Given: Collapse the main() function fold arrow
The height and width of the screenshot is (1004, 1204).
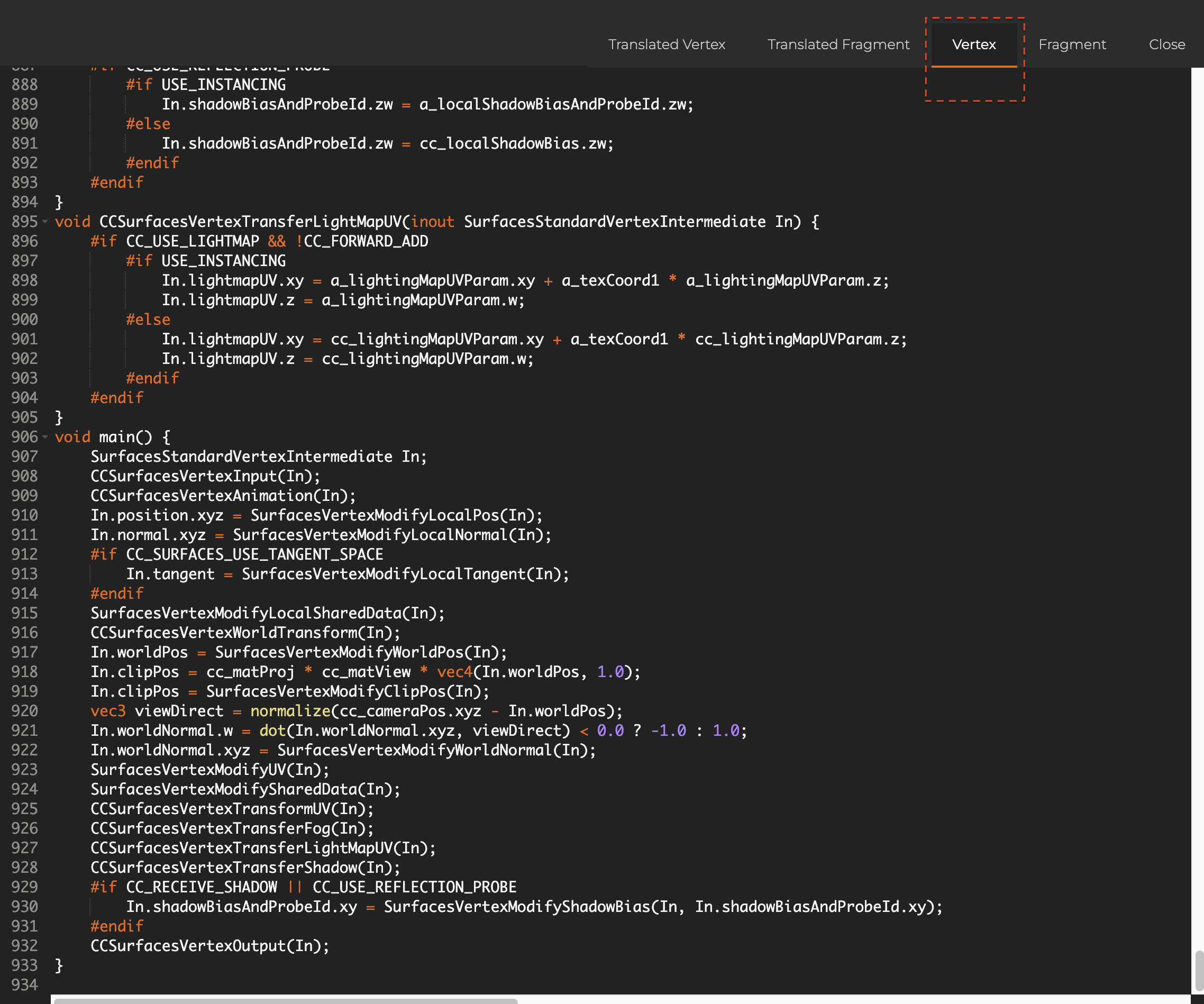Looking at the screenshot, I should pos(45,437).
